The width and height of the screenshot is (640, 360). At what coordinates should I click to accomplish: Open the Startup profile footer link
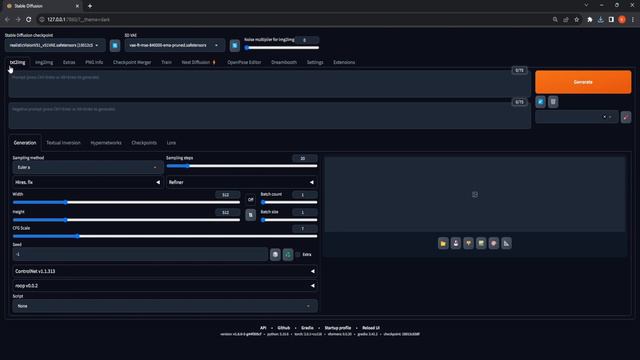coord(338,328)
